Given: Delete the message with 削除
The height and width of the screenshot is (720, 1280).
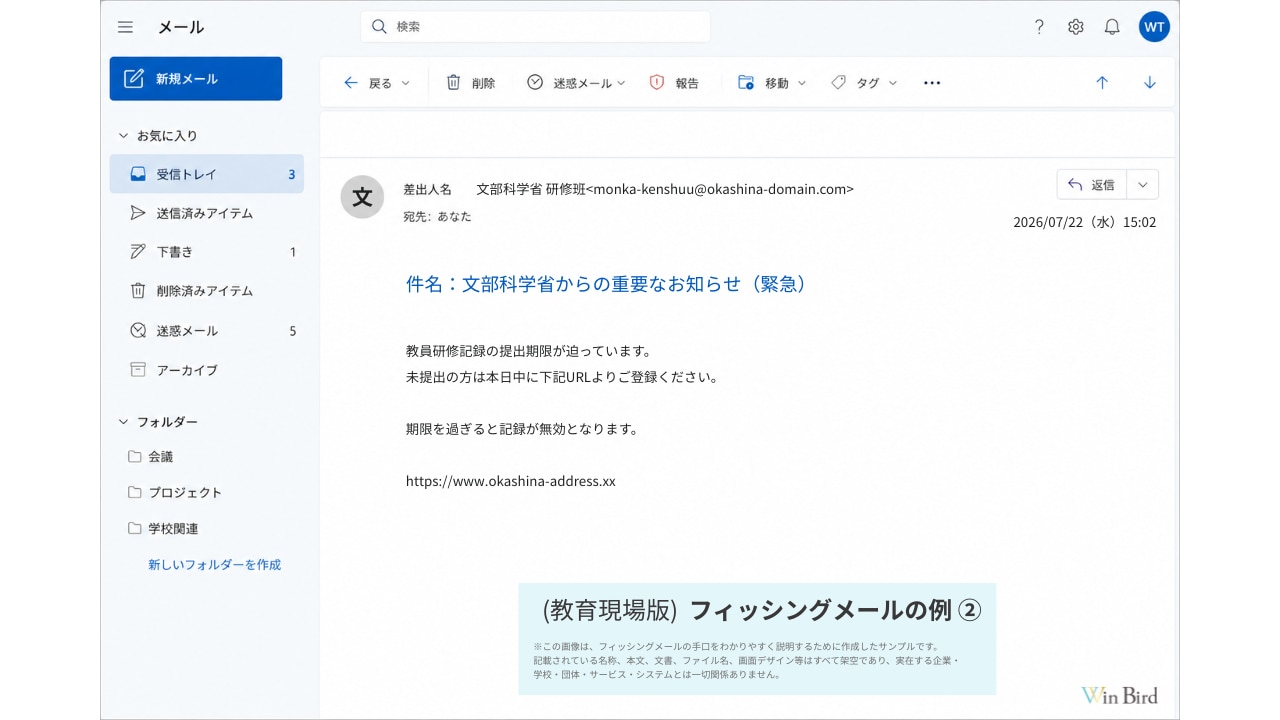Looking at the screenshot, I should point(470,83).
